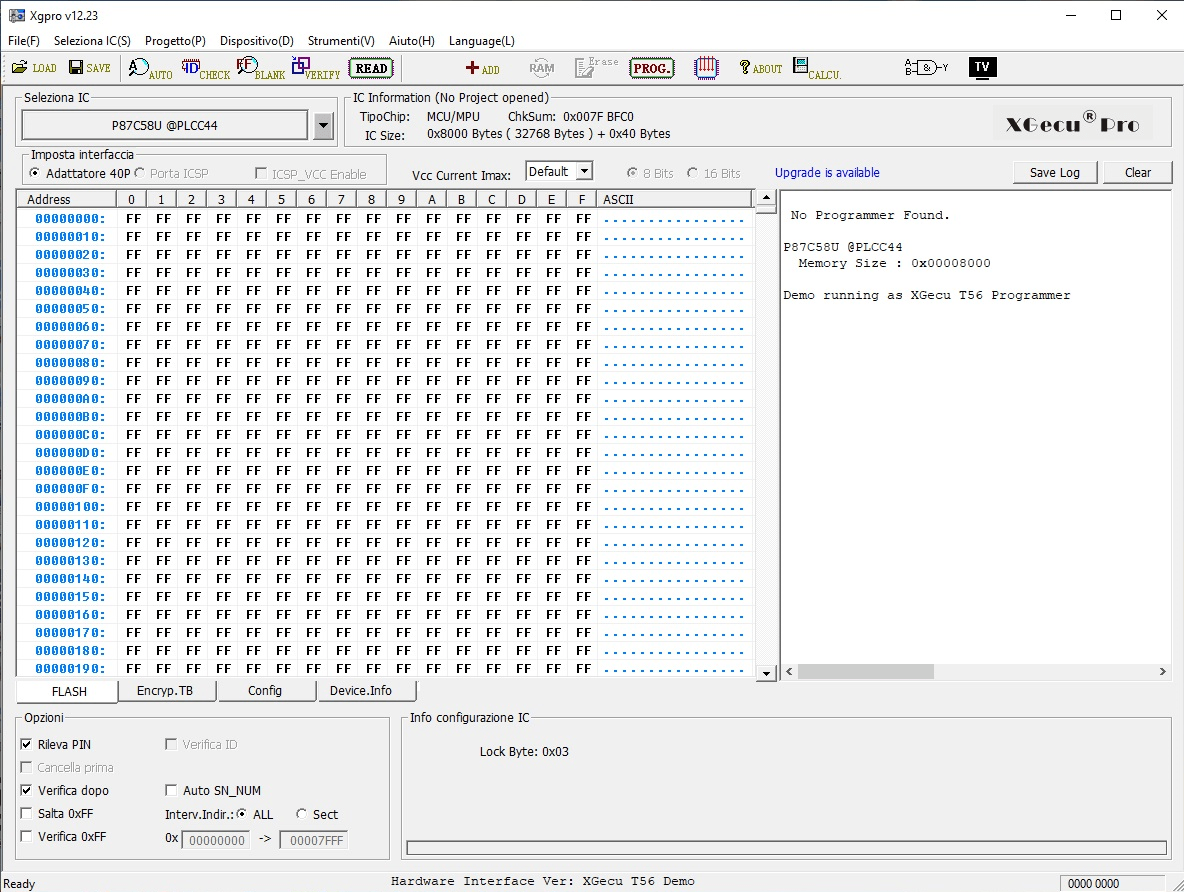This screenshot has height=892, width=1184.
Task: Uncheck Rileva PIN checkbox
Action: (x=26, y=744)
